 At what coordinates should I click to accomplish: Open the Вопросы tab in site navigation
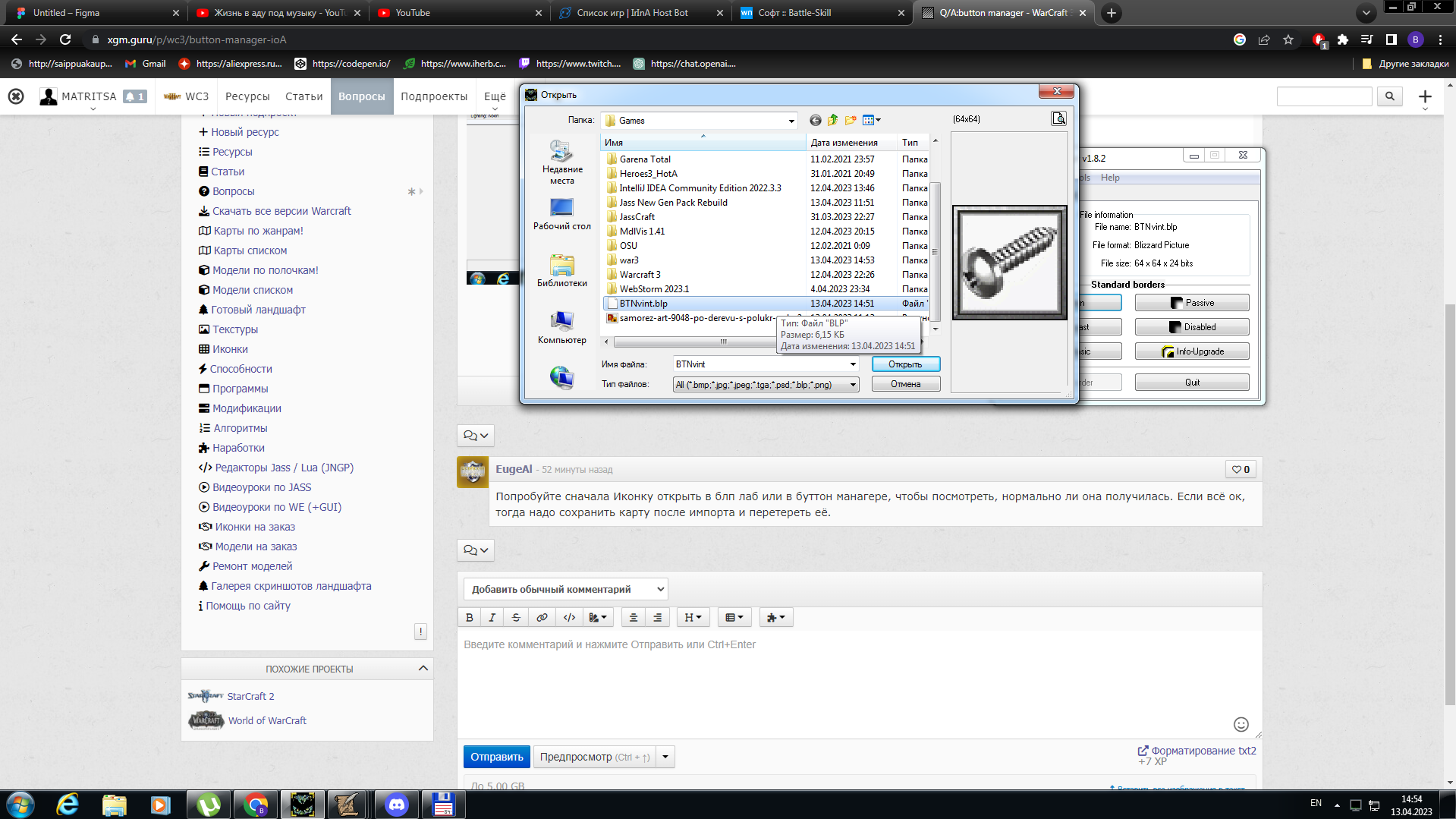[x=362, y=96]
